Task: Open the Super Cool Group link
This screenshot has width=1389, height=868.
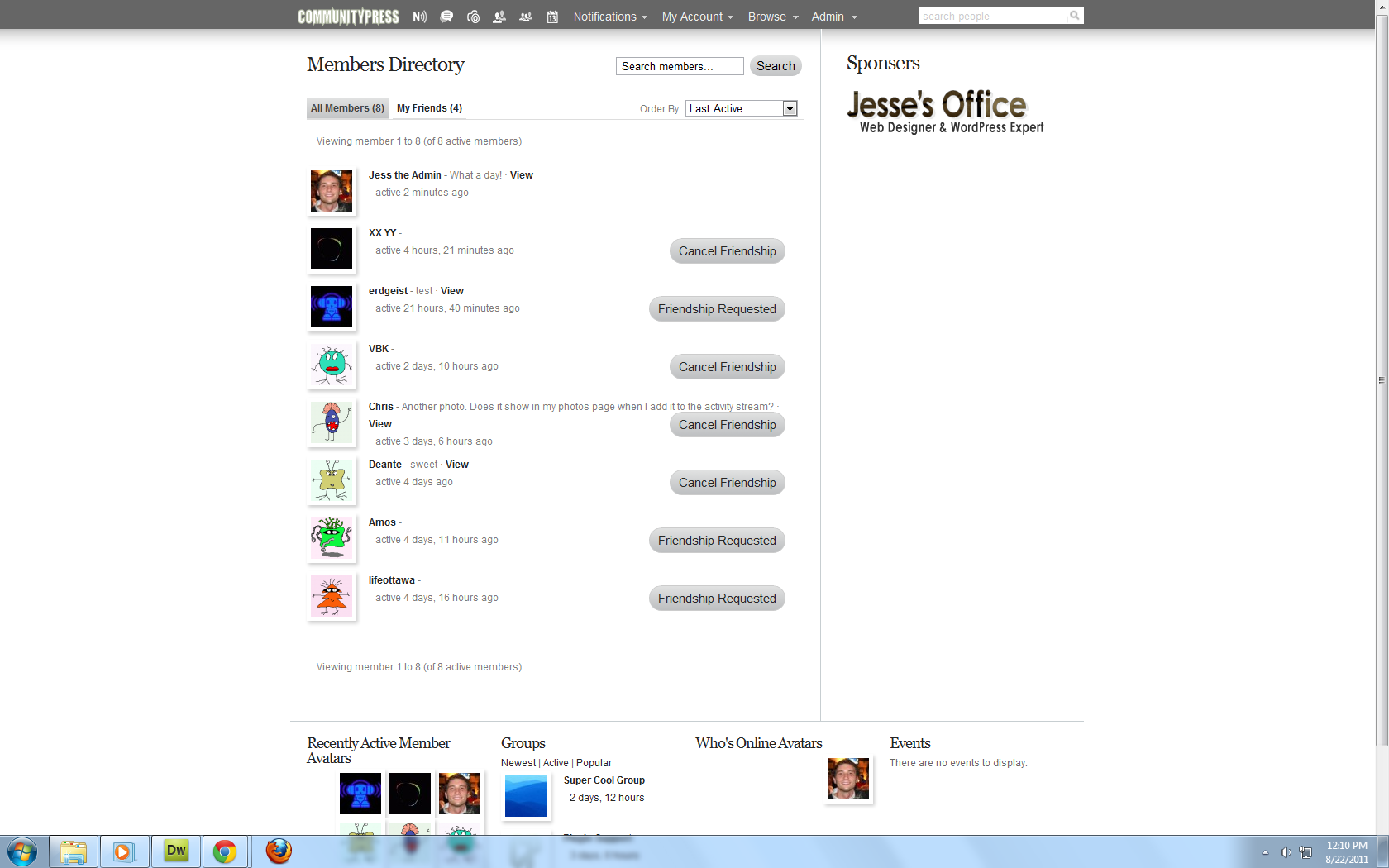Action: coord(604,780)
